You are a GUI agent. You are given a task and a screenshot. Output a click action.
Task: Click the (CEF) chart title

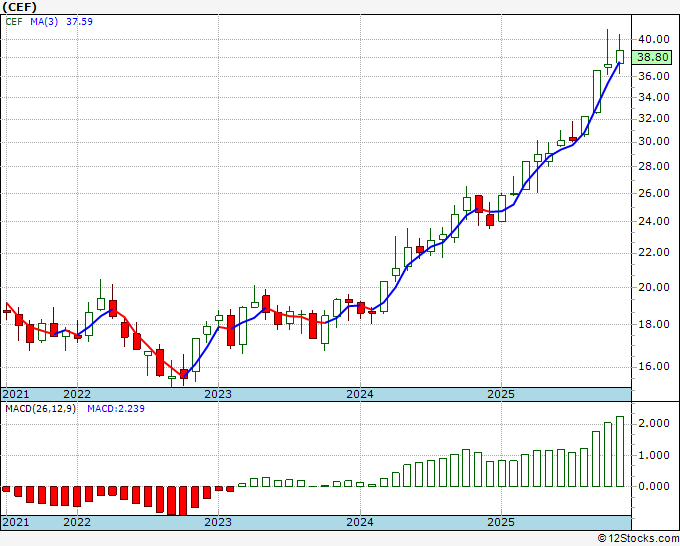pos(19,7)
